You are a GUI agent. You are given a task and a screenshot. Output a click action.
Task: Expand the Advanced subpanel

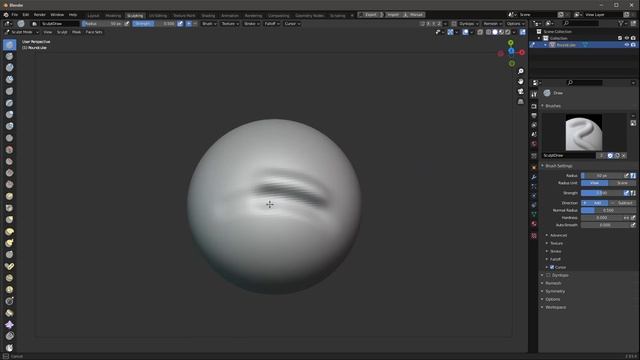(558, 235)
